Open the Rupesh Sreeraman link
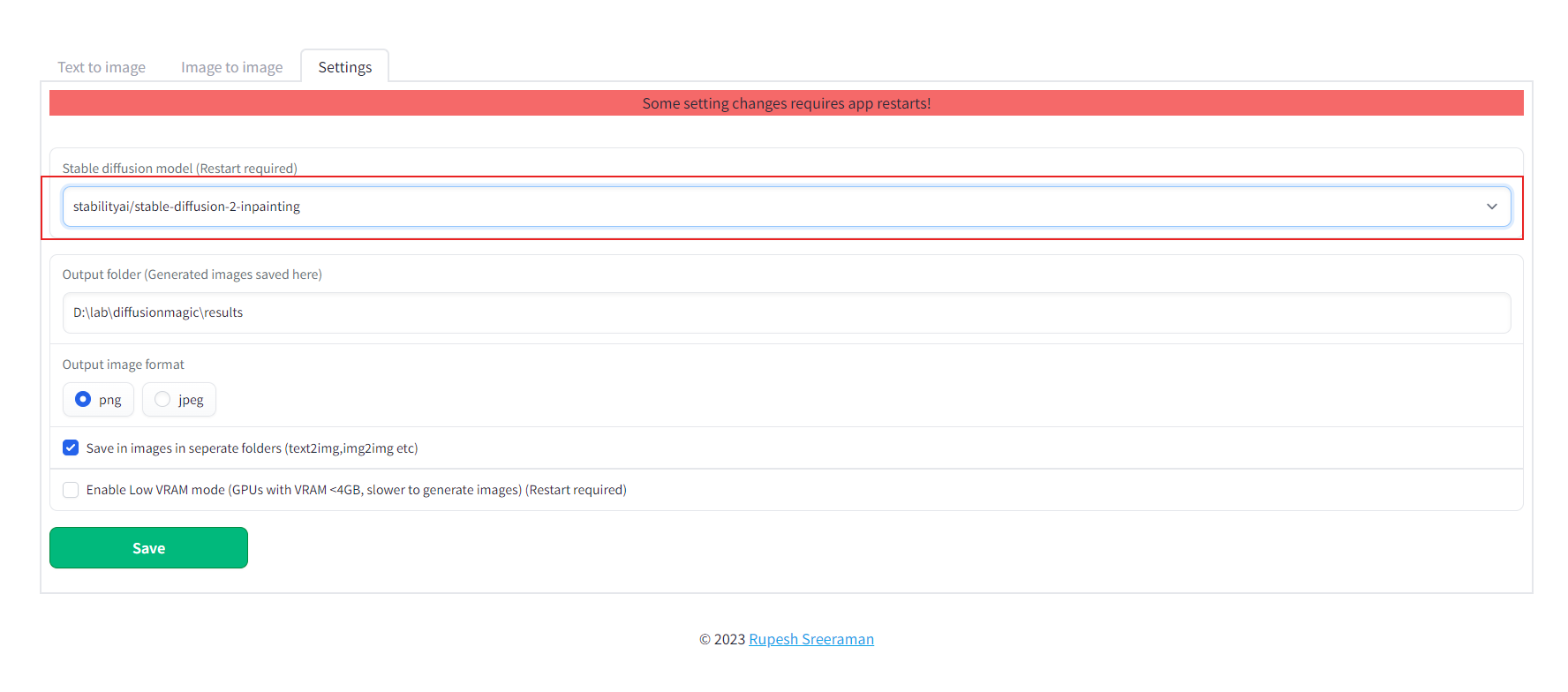The image size is (1568, 692). coord(811,639)
